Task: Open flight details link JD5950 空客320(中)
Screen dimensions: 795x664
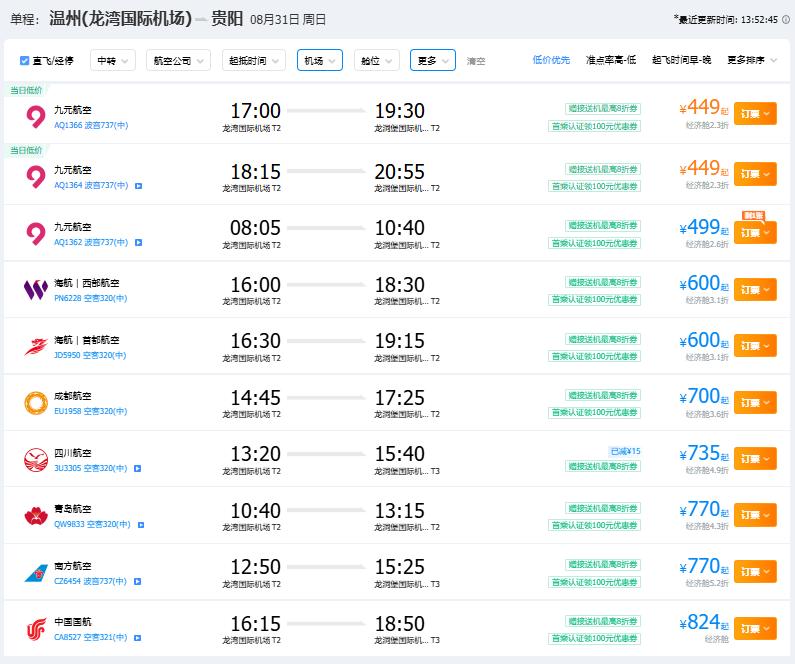Action: (x=90, y=355)
